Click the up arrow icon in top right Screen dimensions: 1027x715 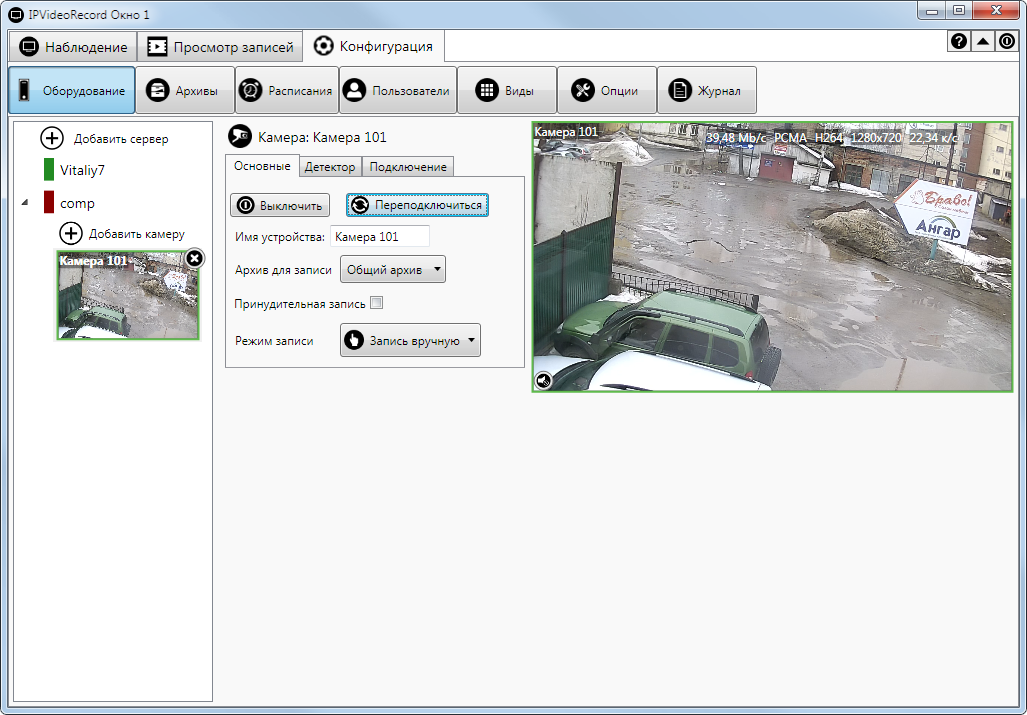pyautogui.click(x=983, y=42)
